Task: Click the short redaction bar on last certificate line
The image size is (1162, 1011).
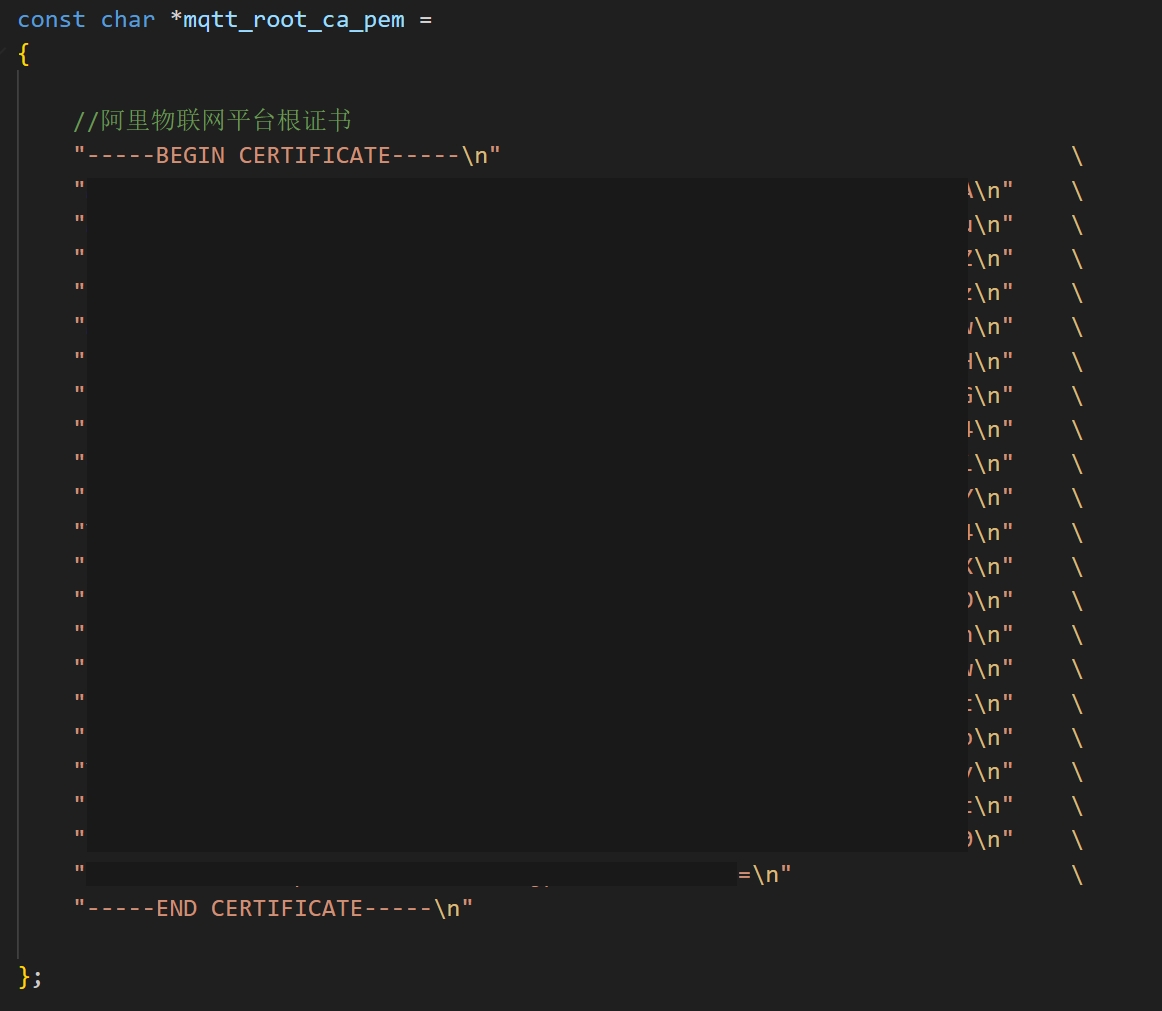Action: click(x=411, y=873)
